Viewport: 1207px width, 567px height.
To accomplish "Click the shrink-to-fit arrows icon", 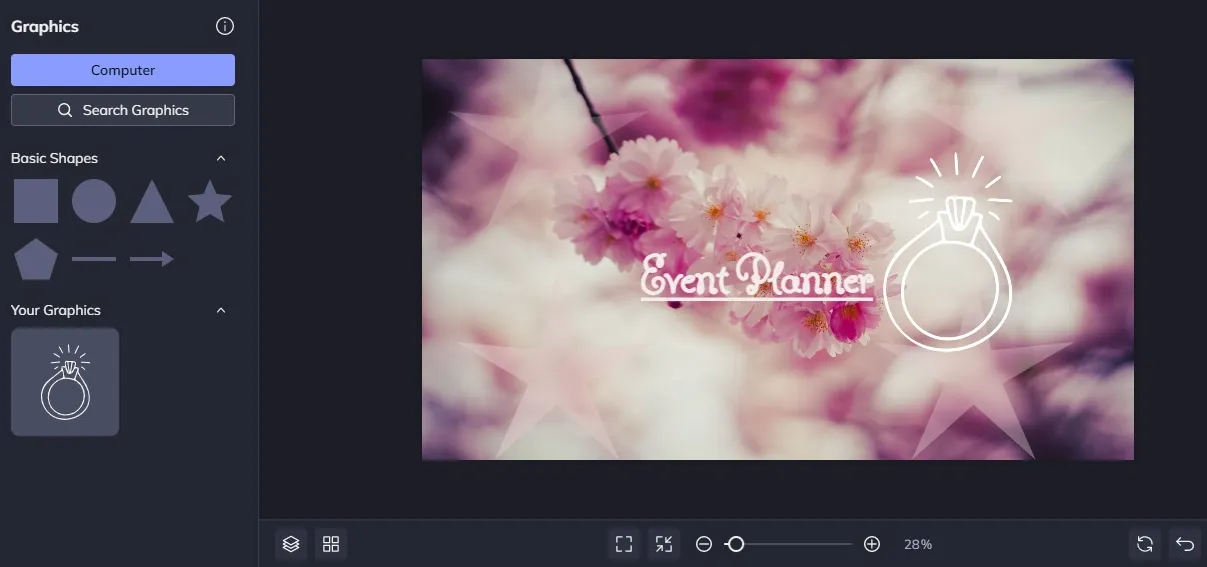I will point(664,544).
